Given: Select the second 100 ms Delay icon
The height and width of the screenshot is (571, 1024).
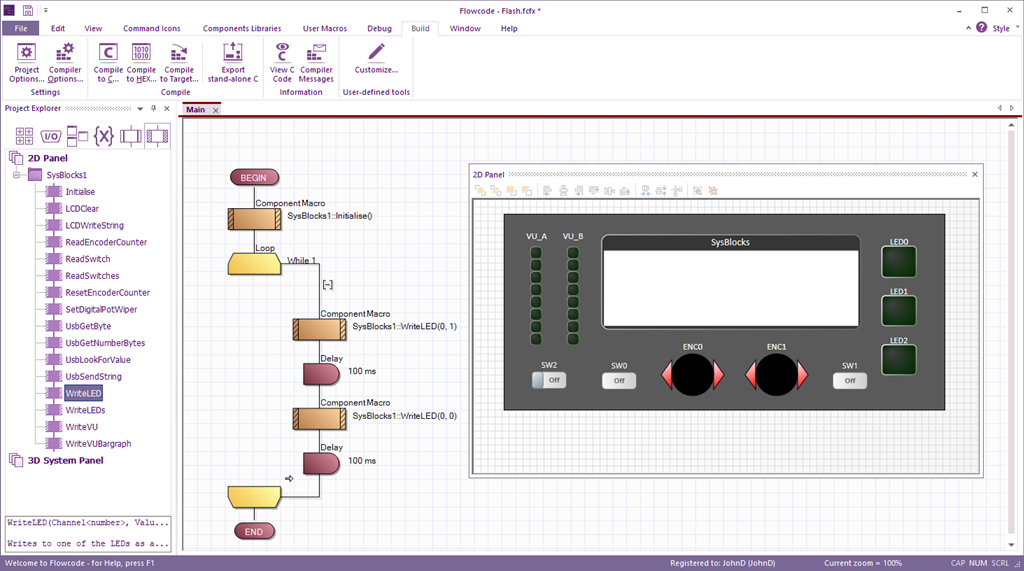Looking at the screenshot, I should 321,464.
